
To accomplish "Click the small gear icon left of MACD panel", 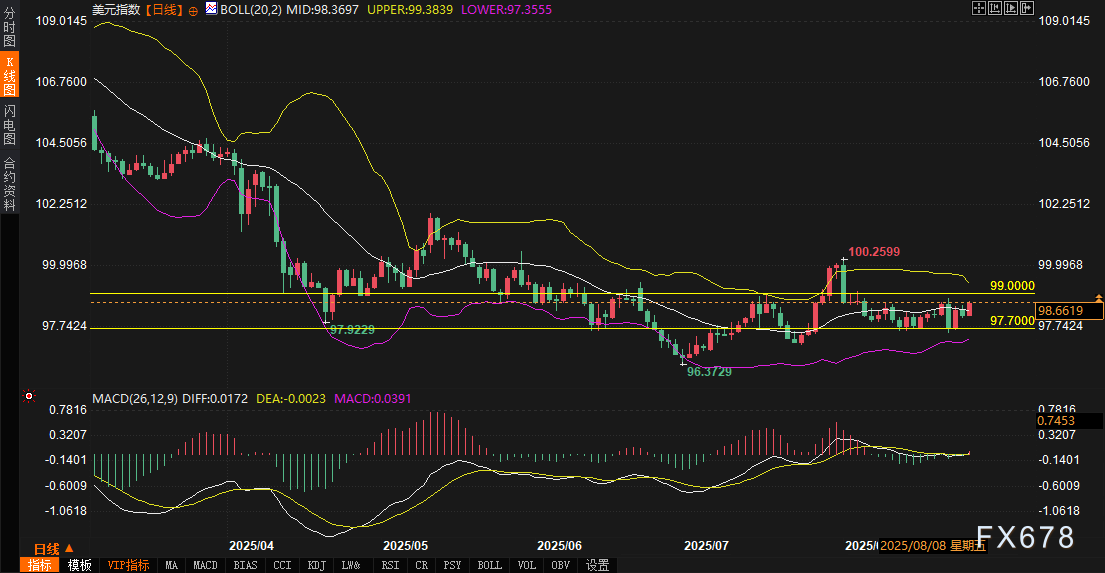I will pyautogui.click(x=28, y=398).
